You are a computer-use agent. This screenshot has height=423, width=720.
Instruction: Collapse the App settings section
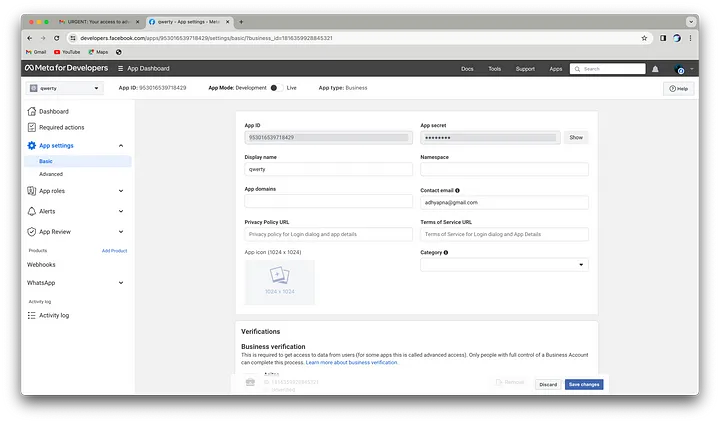pyautogui.click(x=121, y=146)
